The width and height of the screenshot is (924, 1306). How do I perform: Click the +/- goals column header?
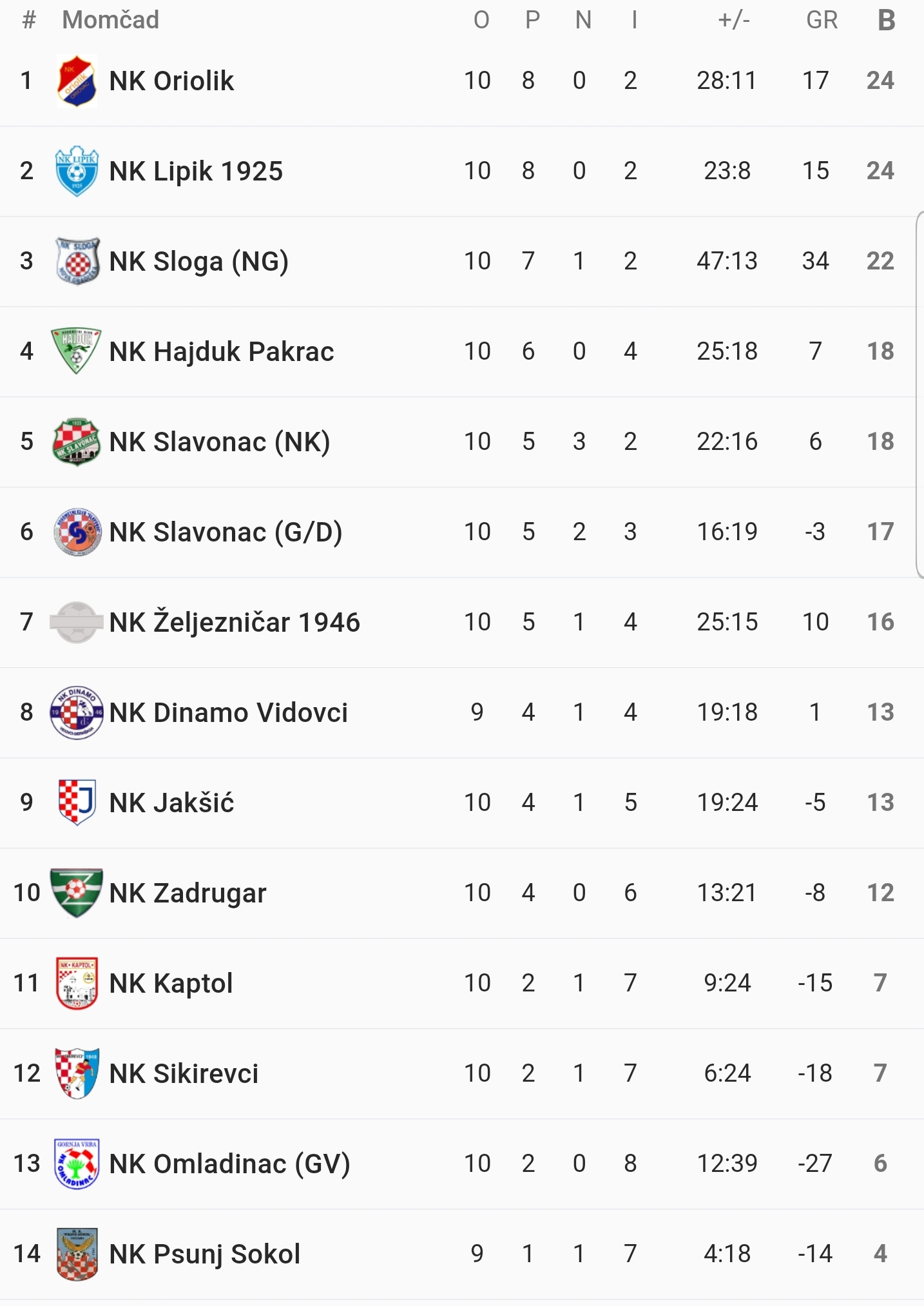(x=734, y=21)
